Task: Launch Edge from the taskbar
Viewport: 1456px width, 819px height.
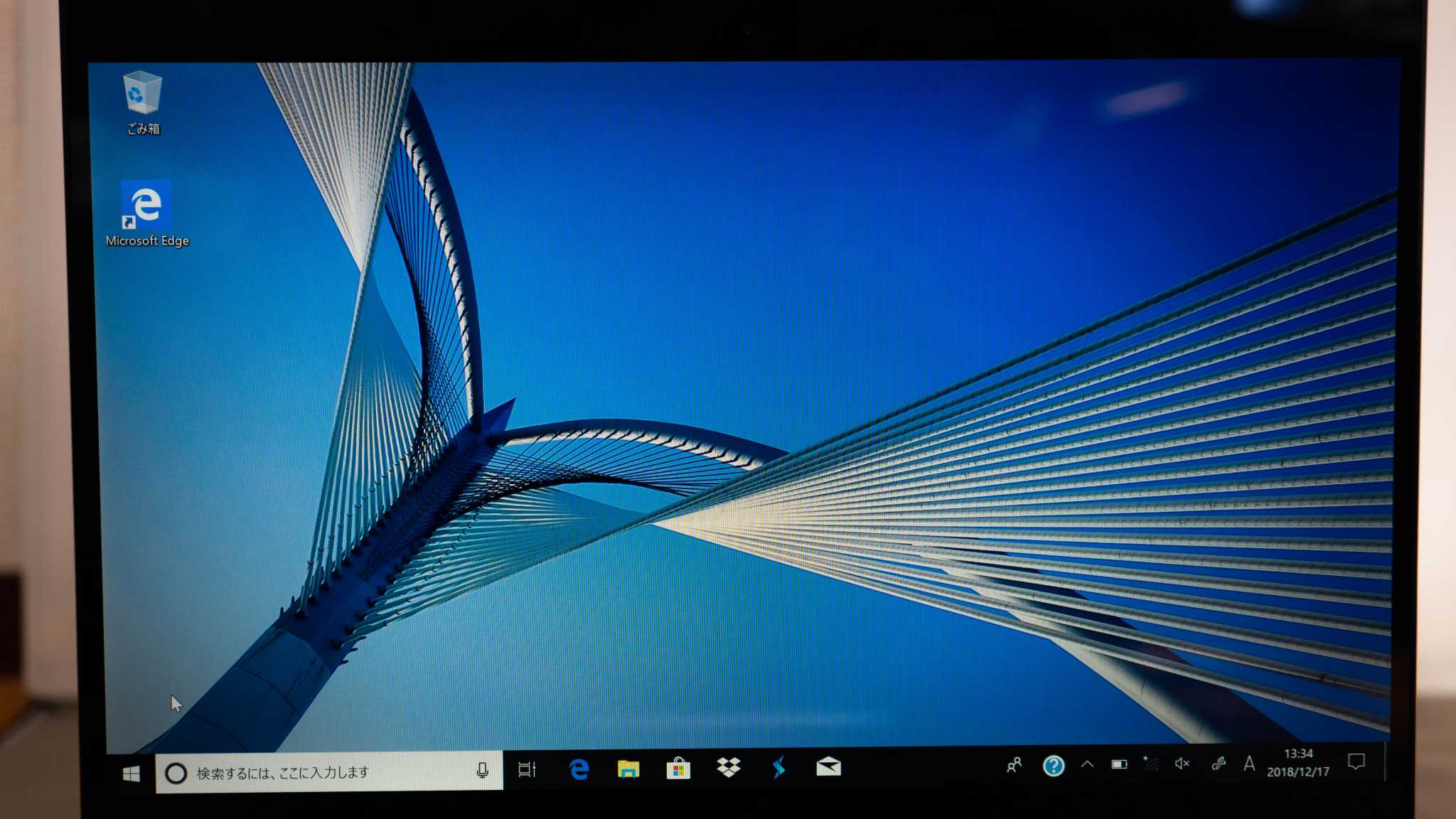Action: (x=579, y=769)
